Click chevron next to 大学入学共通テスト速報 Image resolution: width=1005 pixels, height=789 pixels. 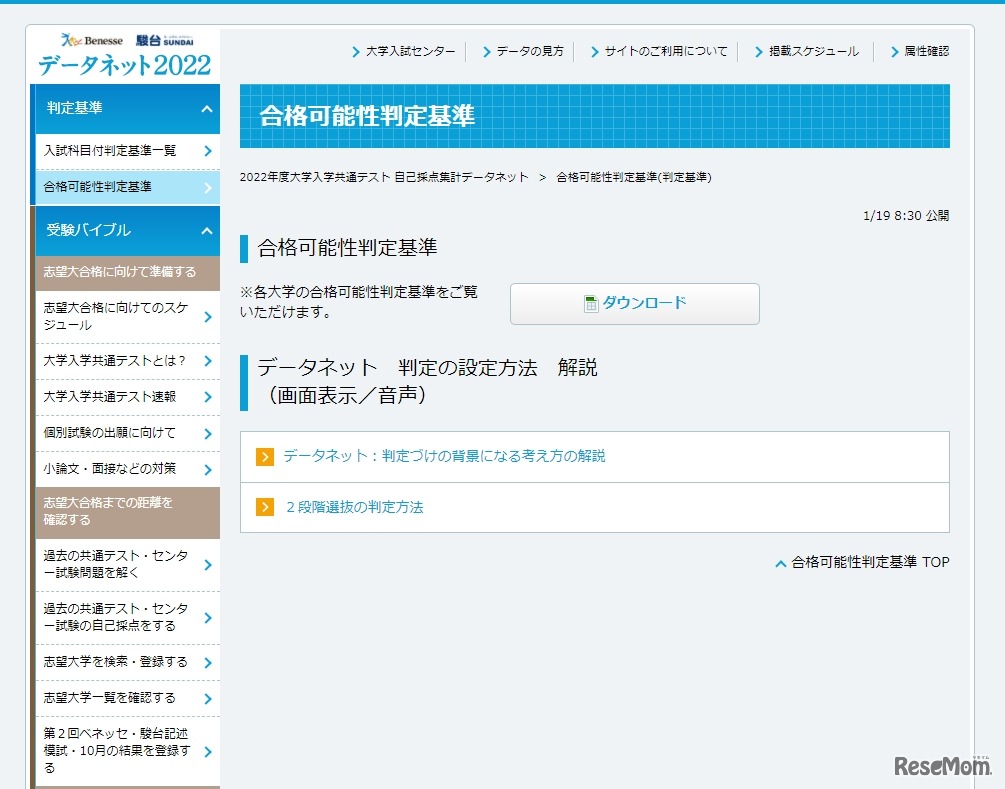tap(207, 398)
